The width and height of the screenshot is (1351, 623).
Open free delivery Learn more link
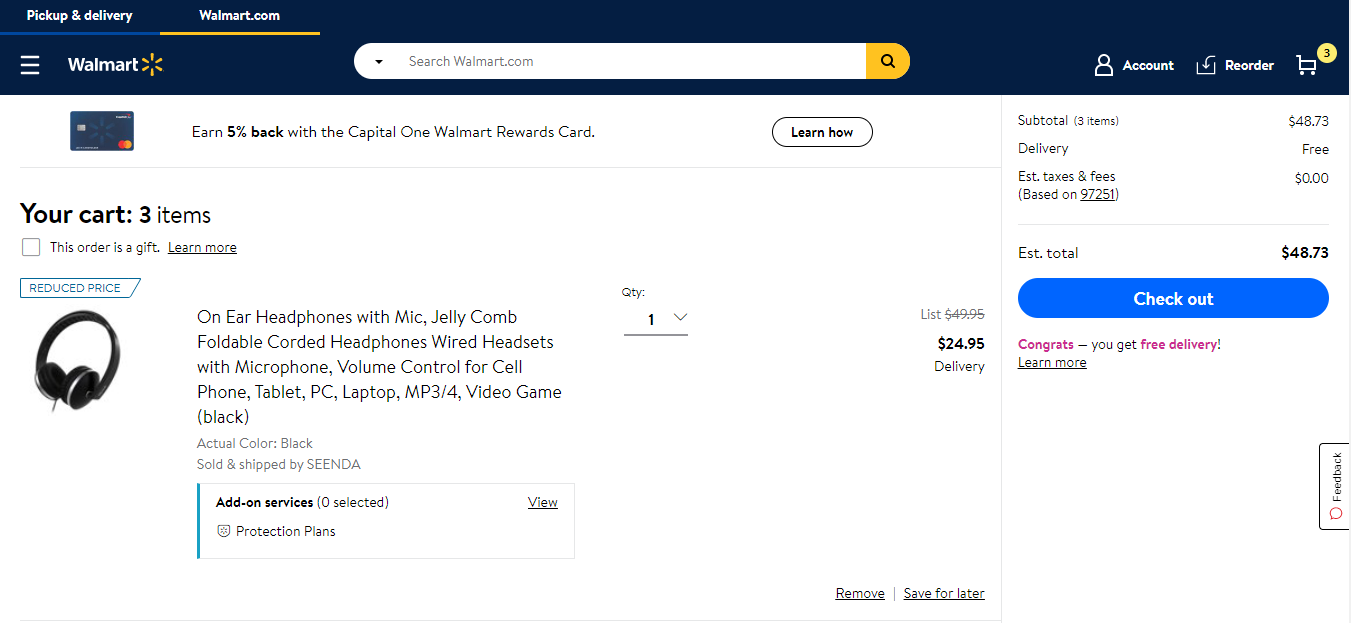(x=1052, y=362)
